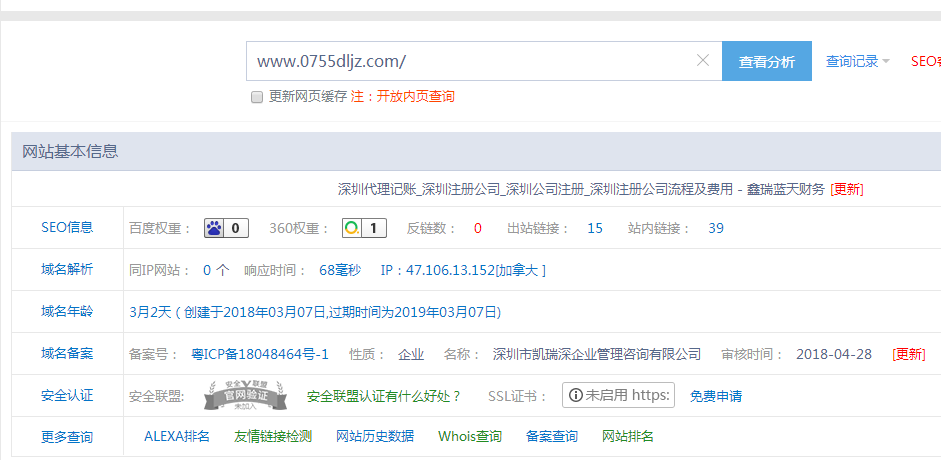Click the domain age 3月2天 link
Viewport: 941px width, 460px height.
click(x=151, y=312)
